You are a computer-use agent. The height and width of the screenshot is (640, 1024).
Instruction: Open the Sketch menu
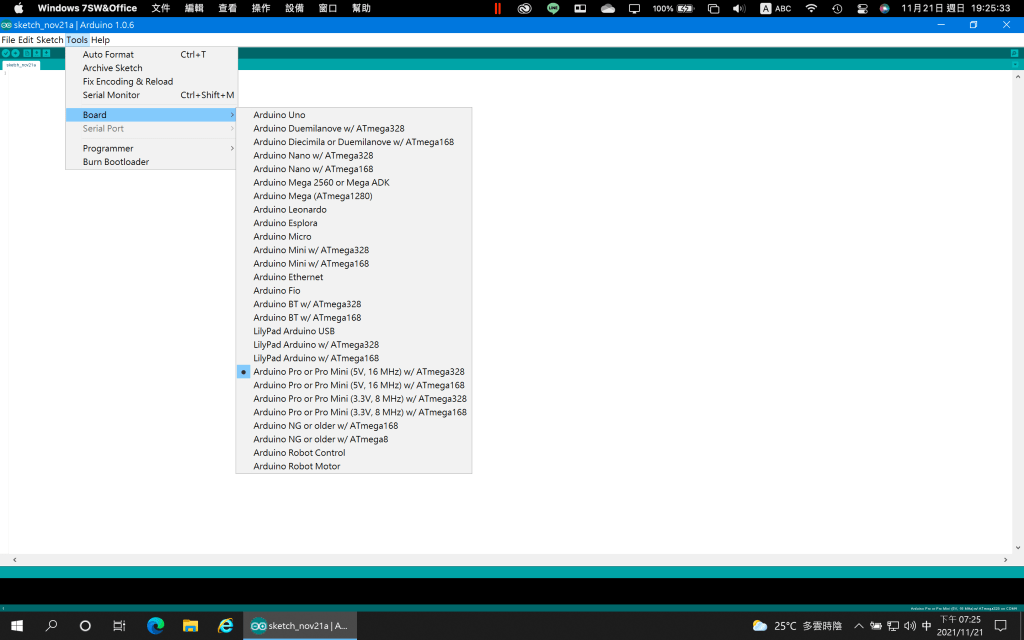point(49,40)
